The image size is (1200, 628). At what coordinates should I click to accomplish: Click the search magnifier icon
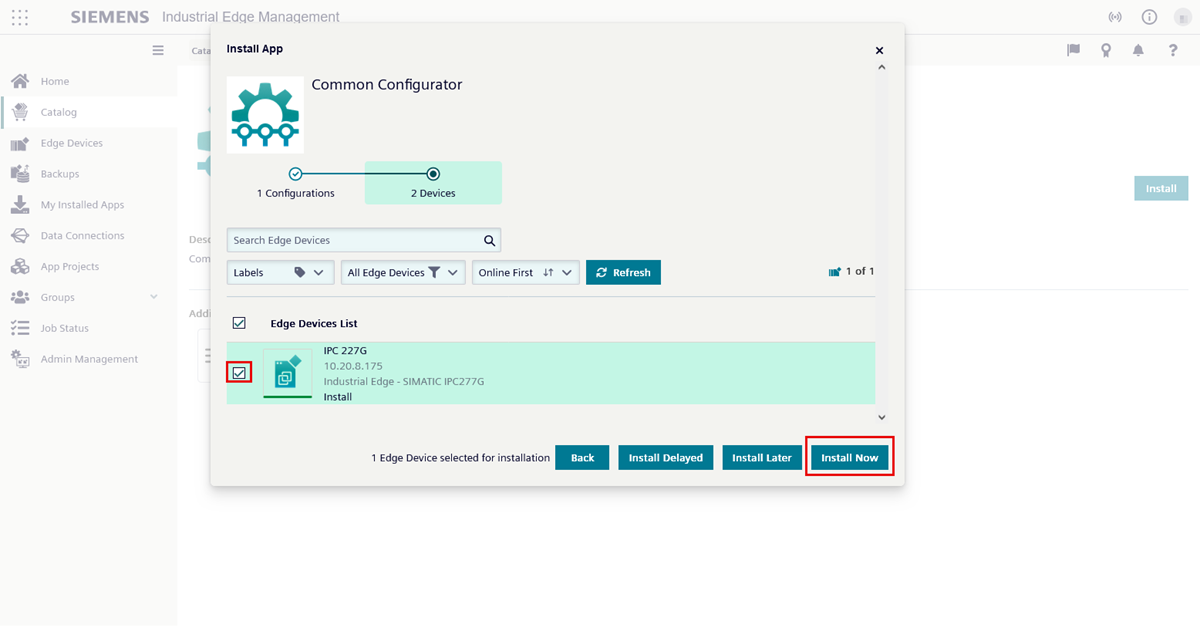(489, 240)
